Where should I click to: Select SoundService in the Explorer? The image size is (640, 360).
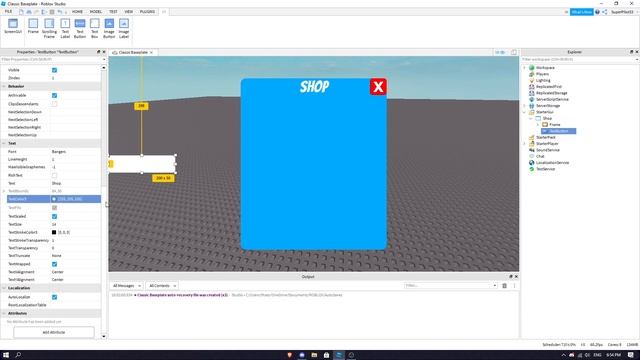(x=547, y=150)
